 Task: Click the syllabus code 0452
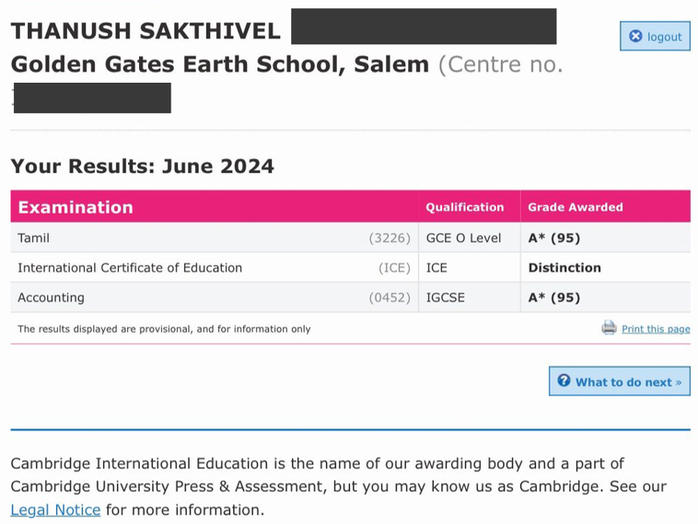click(389, 298)
